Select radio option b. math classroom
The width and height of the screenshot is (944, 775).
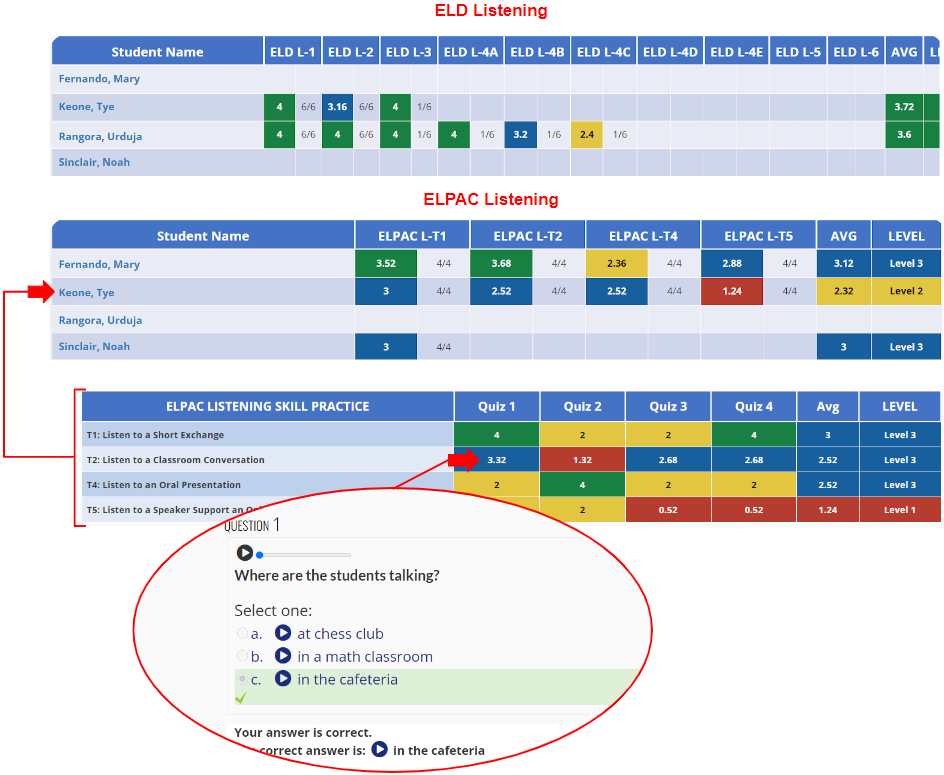[x=242, y=656]
